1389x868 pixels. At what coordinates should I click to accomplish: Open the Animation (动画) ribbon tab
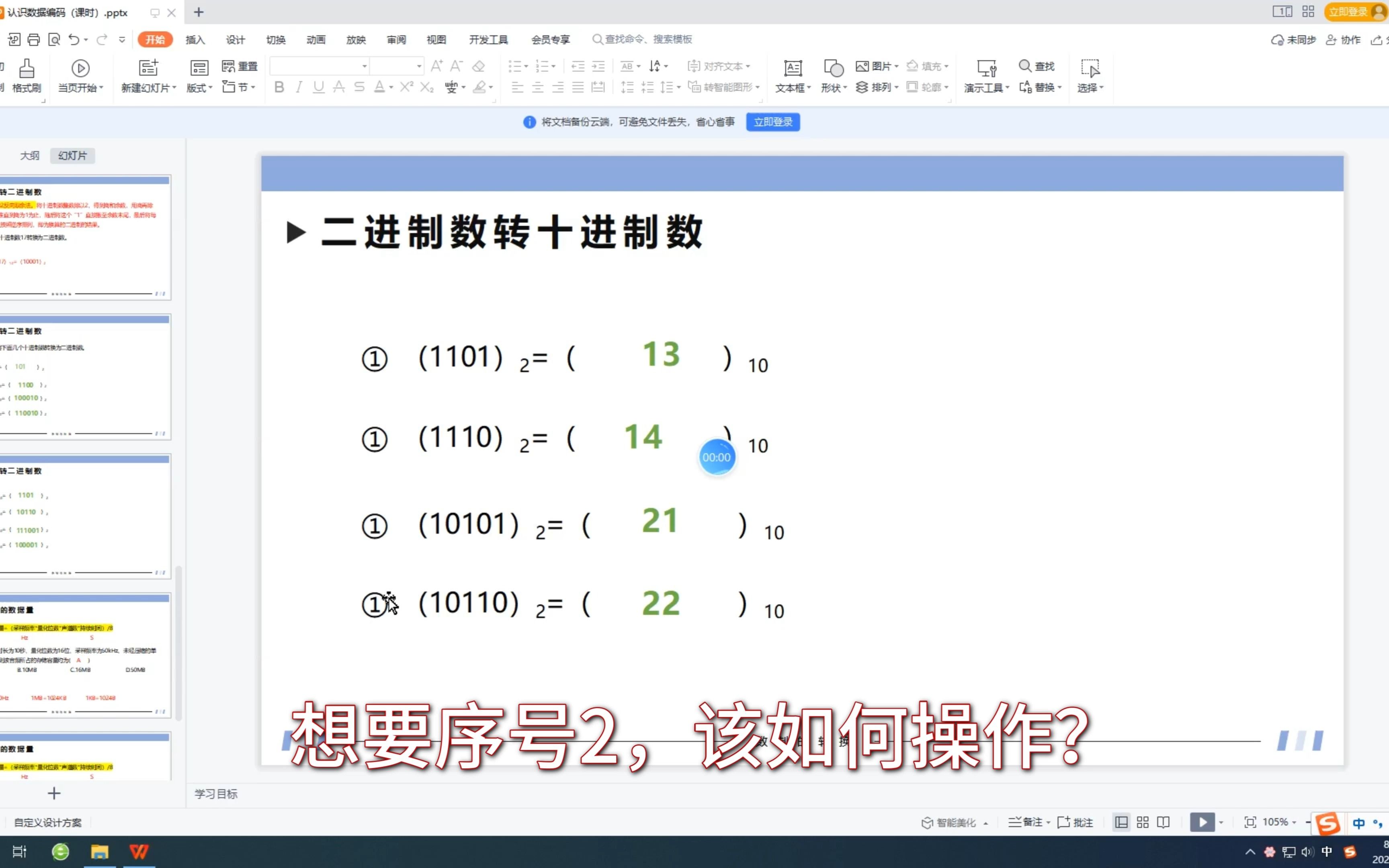(315, 40)
